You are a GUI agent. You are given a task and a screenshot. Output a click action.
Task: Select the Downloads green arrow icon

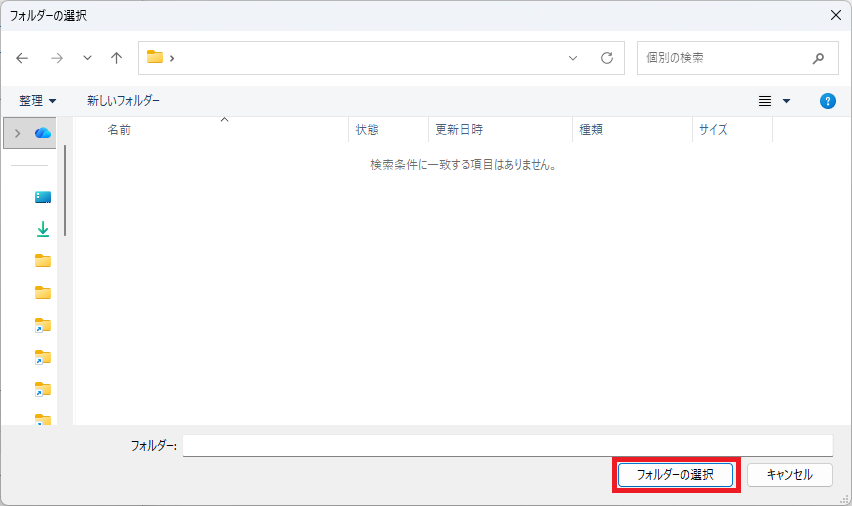tap(43, 229)
